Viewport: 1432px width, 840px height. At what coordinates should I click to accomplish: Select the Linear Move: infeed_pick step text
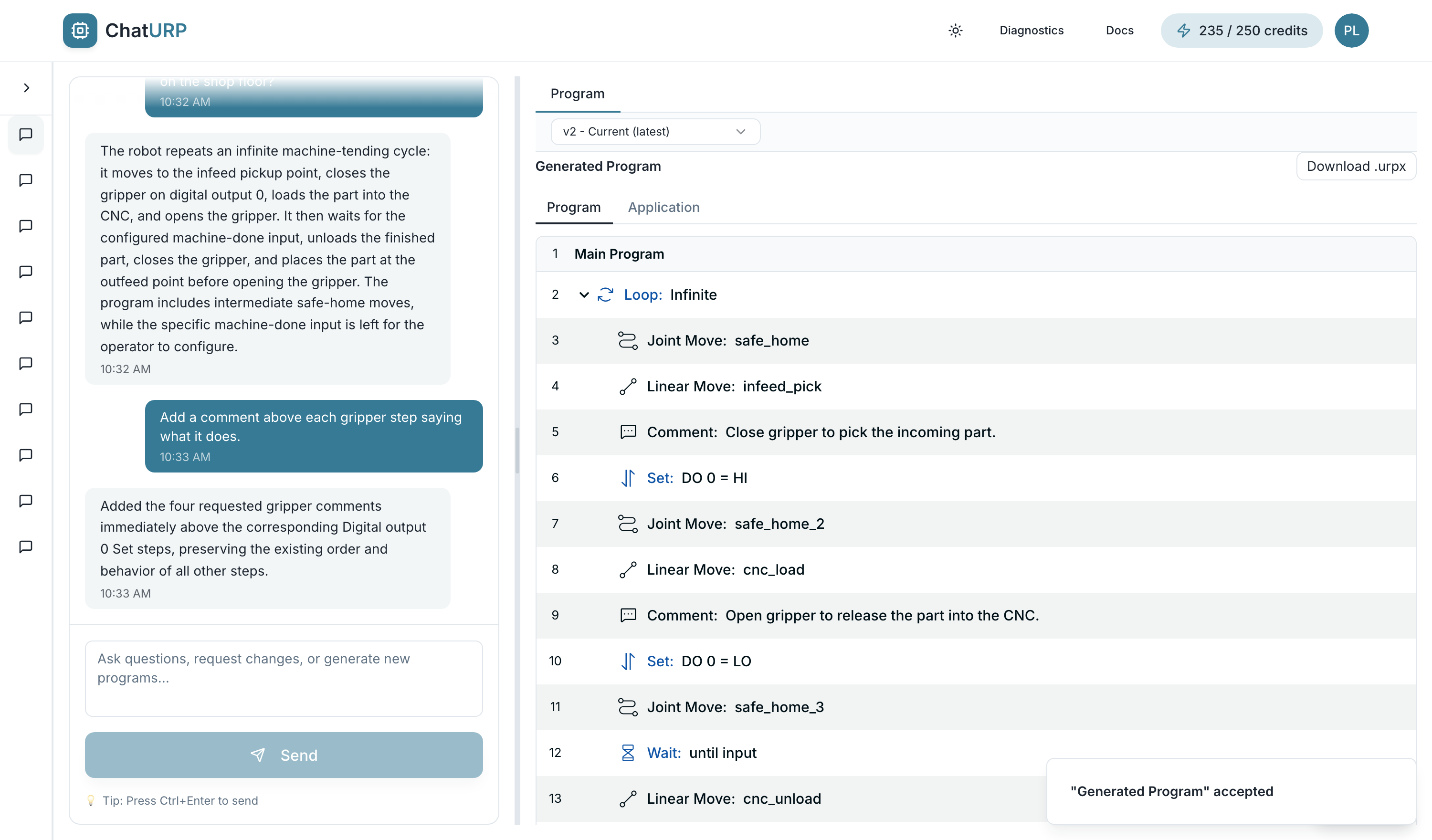(734, 387)
